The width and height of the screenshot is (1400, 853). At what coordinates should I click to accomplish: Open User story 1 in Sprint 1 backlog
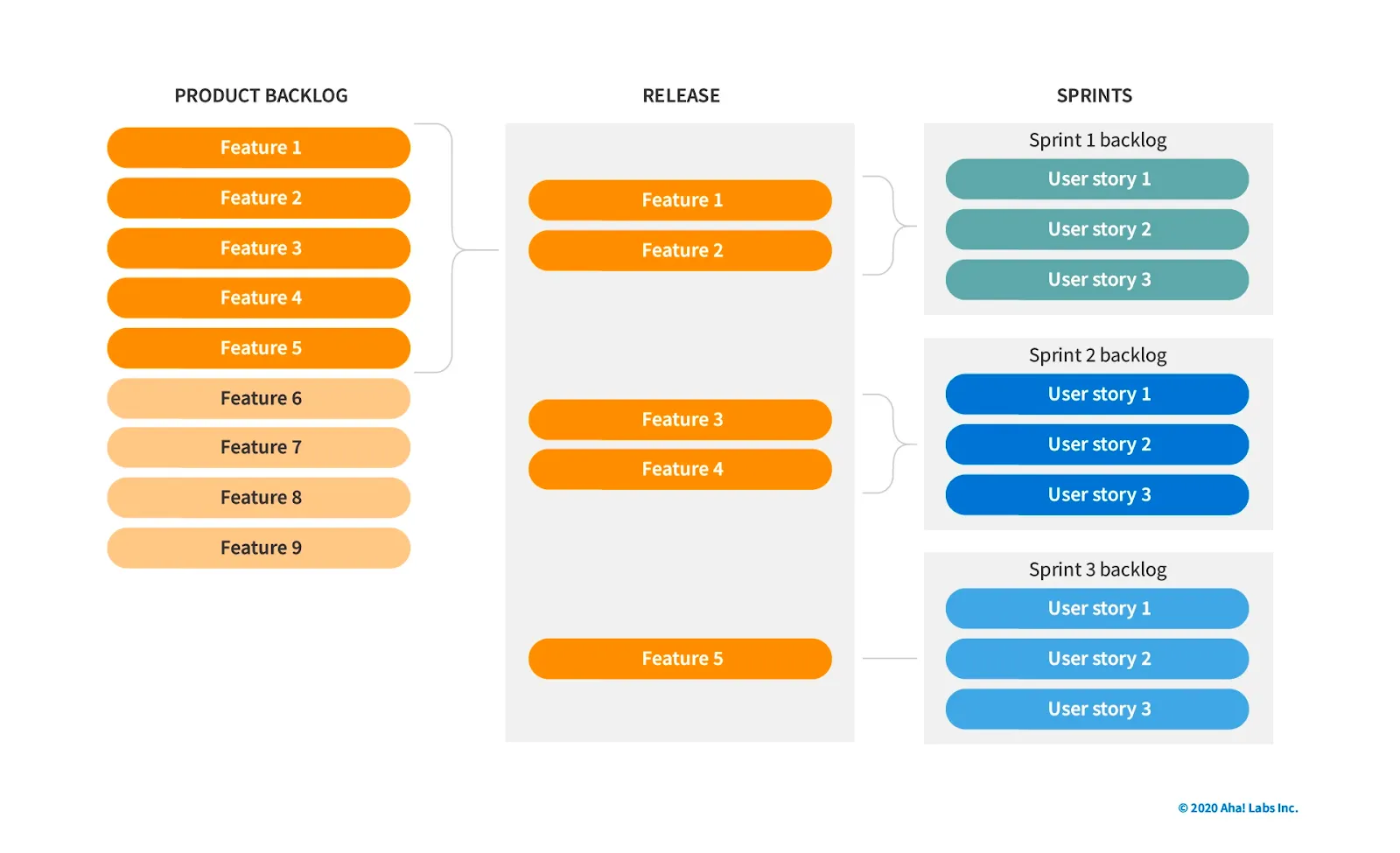[x=1097, y=179]
